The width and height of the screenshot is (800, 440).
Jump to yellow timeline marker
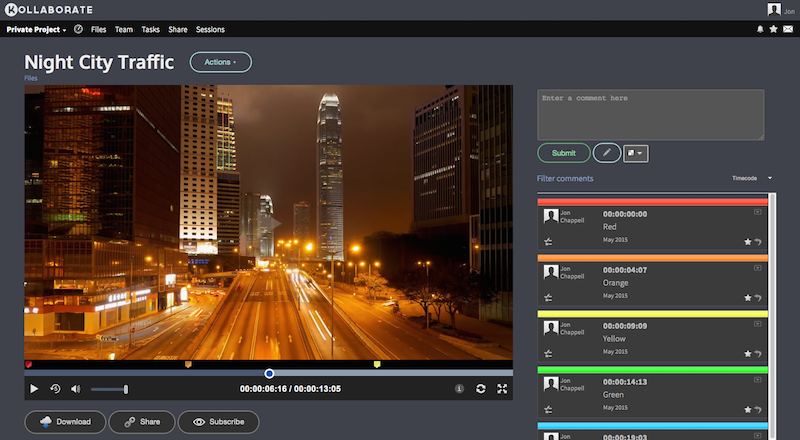(x=377, y=364)
